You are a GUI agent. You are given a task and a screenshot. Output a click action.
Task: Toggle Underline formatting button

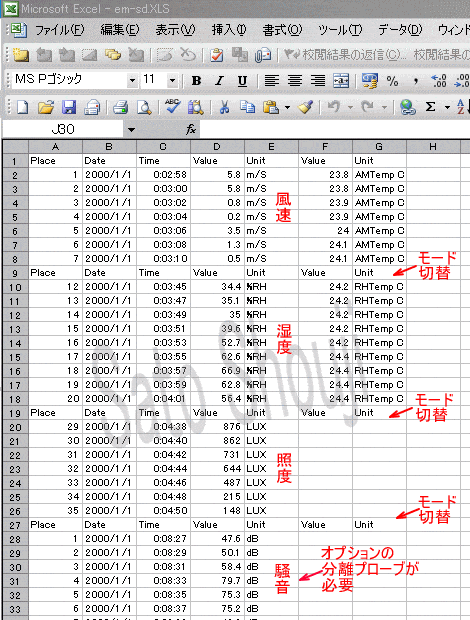242,81
